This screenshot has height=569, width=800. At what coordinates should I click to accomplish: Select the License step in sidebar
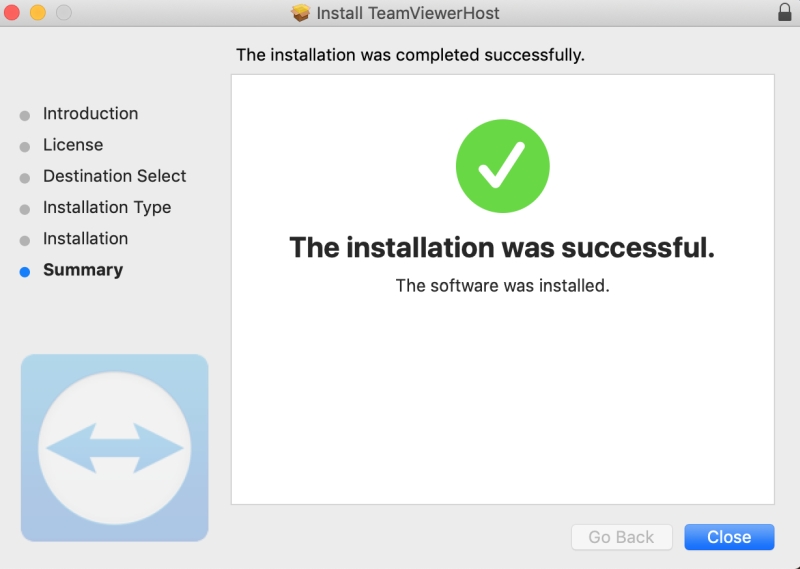click(x=73, y=145)
